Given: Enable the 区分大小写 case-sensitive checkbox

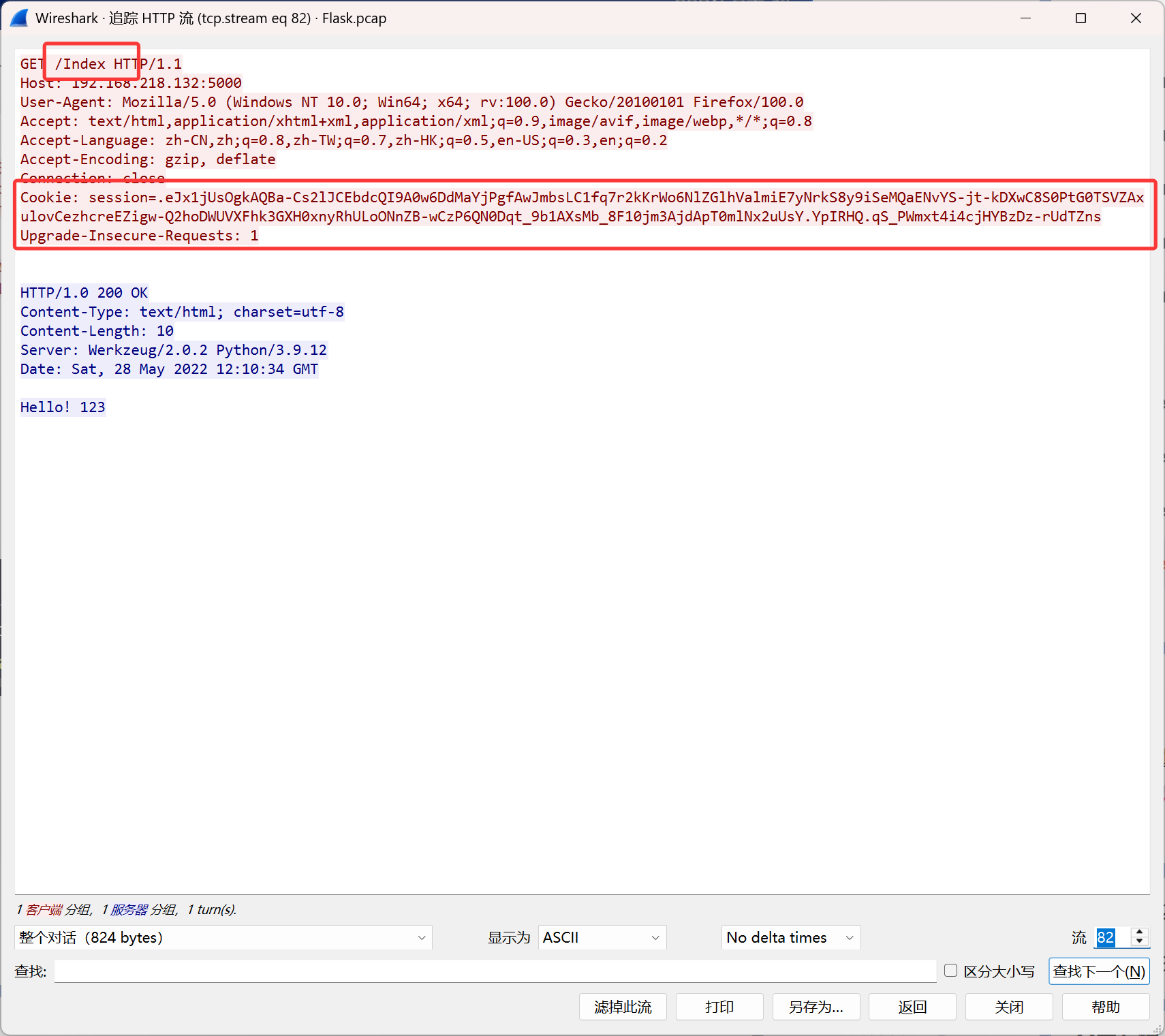Looking at the screenshot, I should tap(951, 971).
